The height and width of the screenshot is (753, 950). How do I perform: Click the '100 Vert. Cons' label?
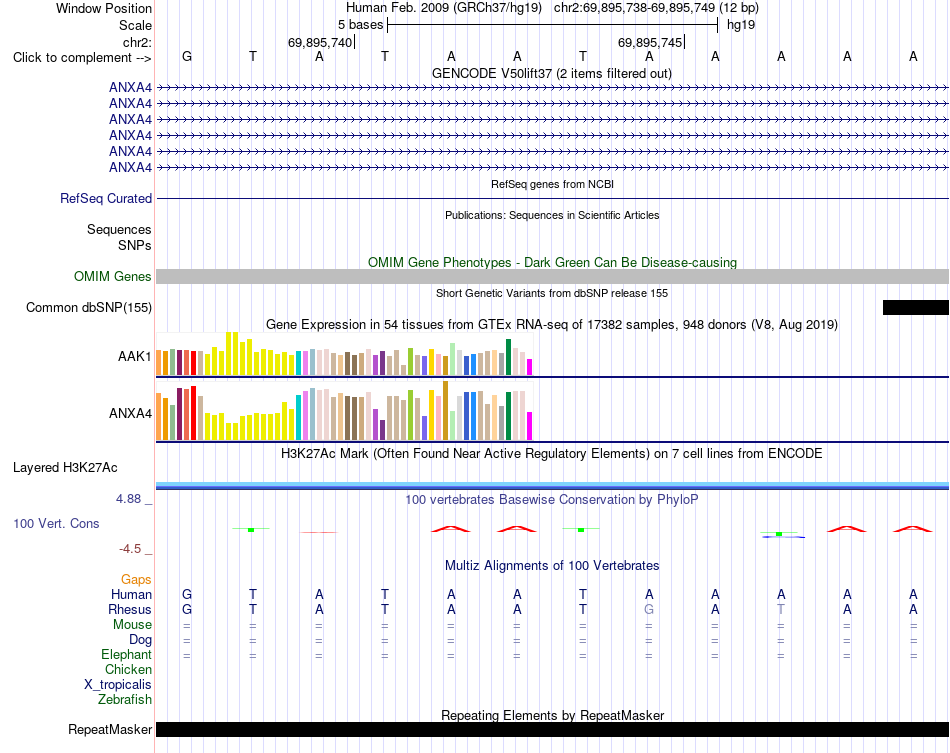pyautogui.click(x=56, y=523)
